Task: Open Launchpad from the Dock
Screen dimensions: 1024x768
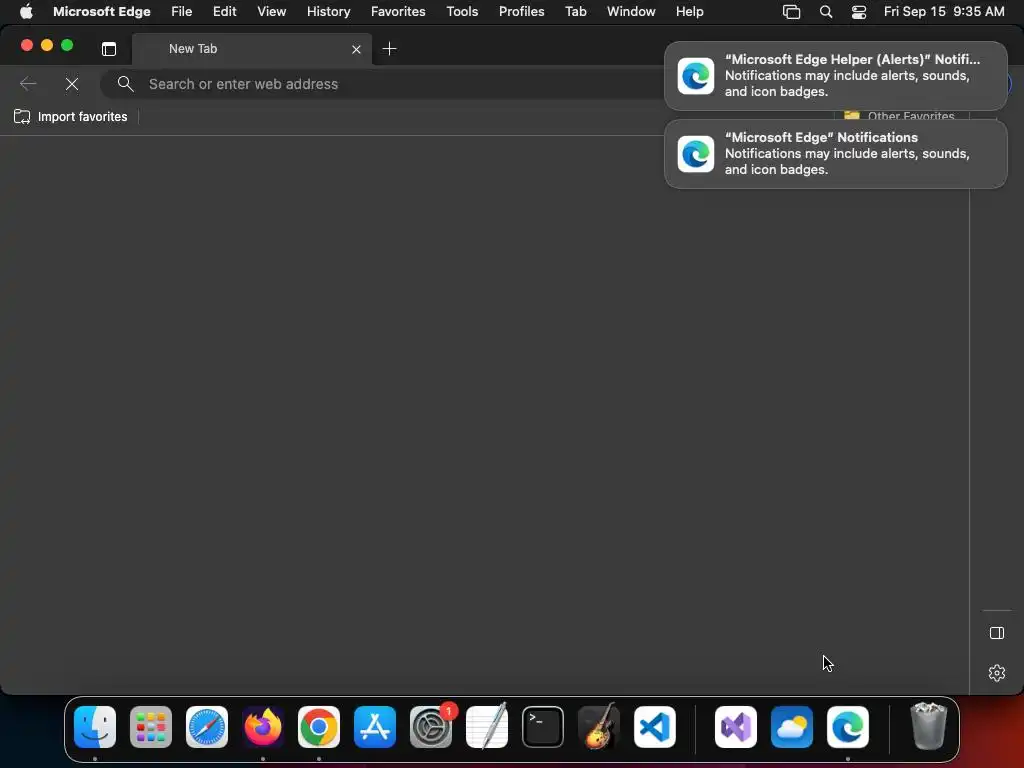Action: (x=151, y=727)
